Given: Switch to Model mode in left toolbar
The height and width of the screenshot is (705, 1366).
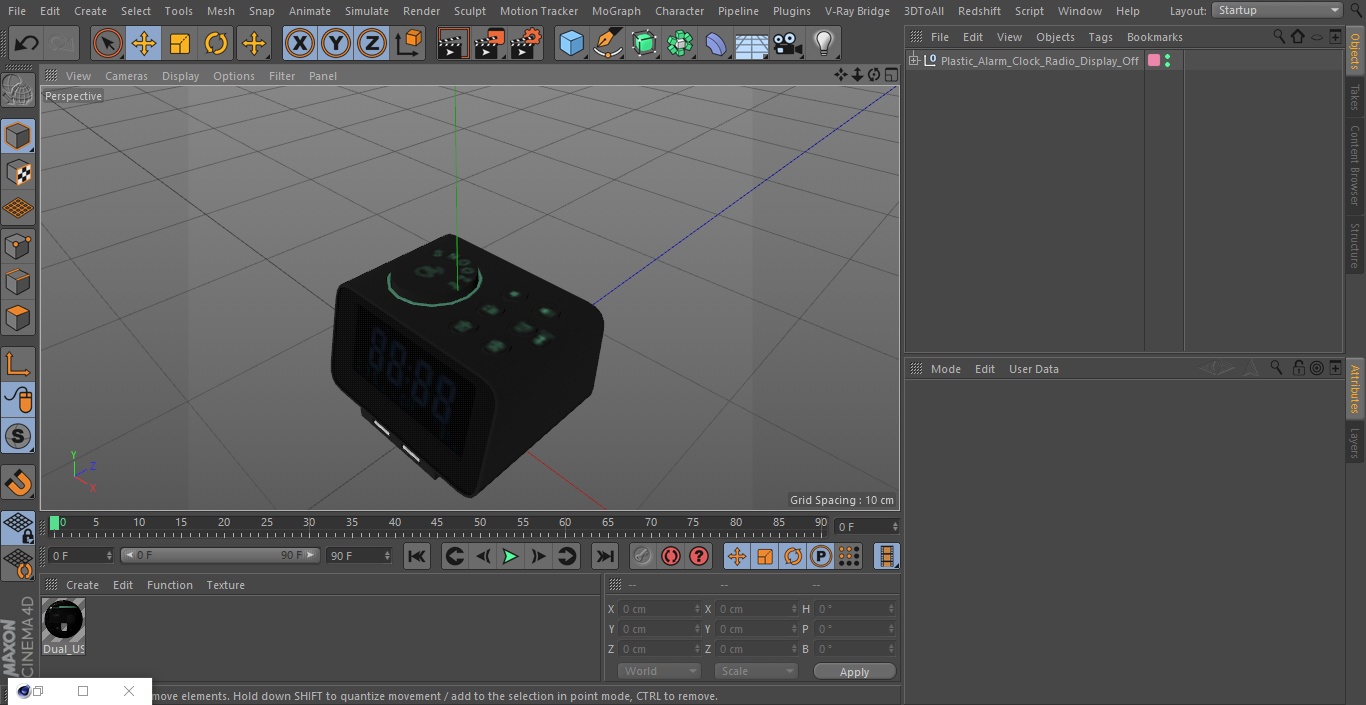Looking at the screenshot, I should (x=18, y=136).
